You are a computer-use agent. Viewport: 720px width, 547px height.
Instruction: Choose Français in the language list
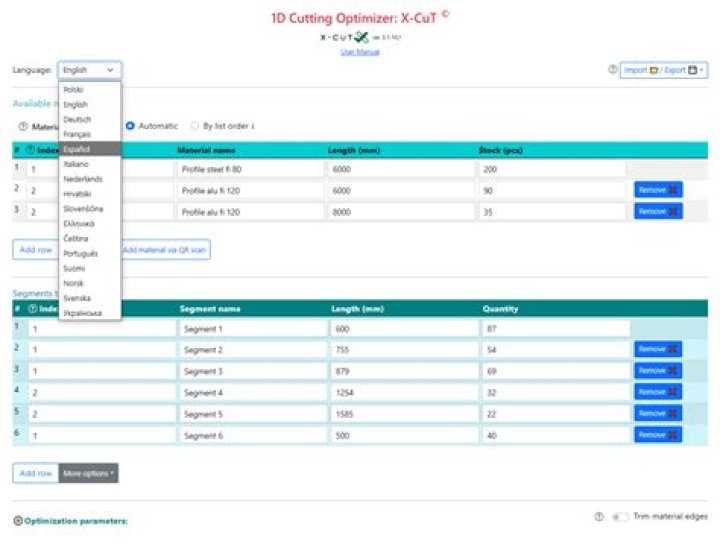(x=90, y=134)
